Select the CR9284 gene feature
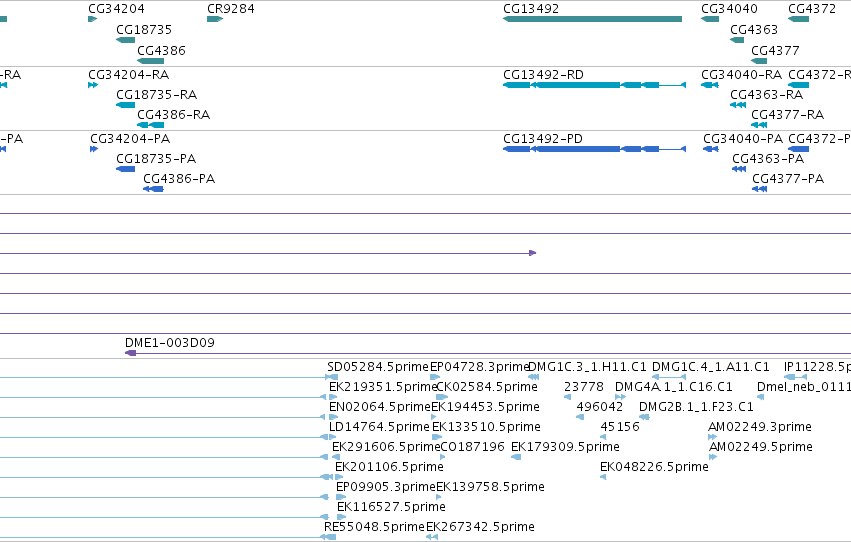The height and width of the screenshot is (542, 851). 215,19
